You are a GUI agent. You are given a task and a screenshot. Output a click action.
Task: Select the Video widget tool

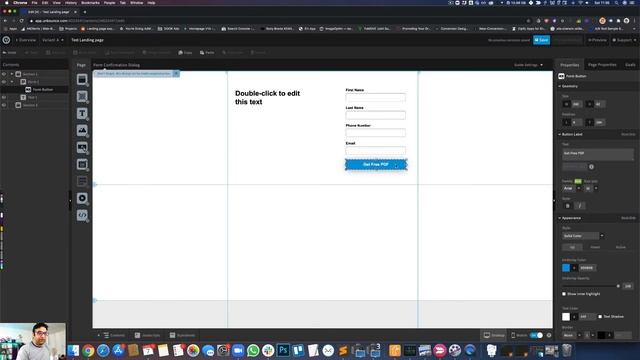click(x=82, y=198)
